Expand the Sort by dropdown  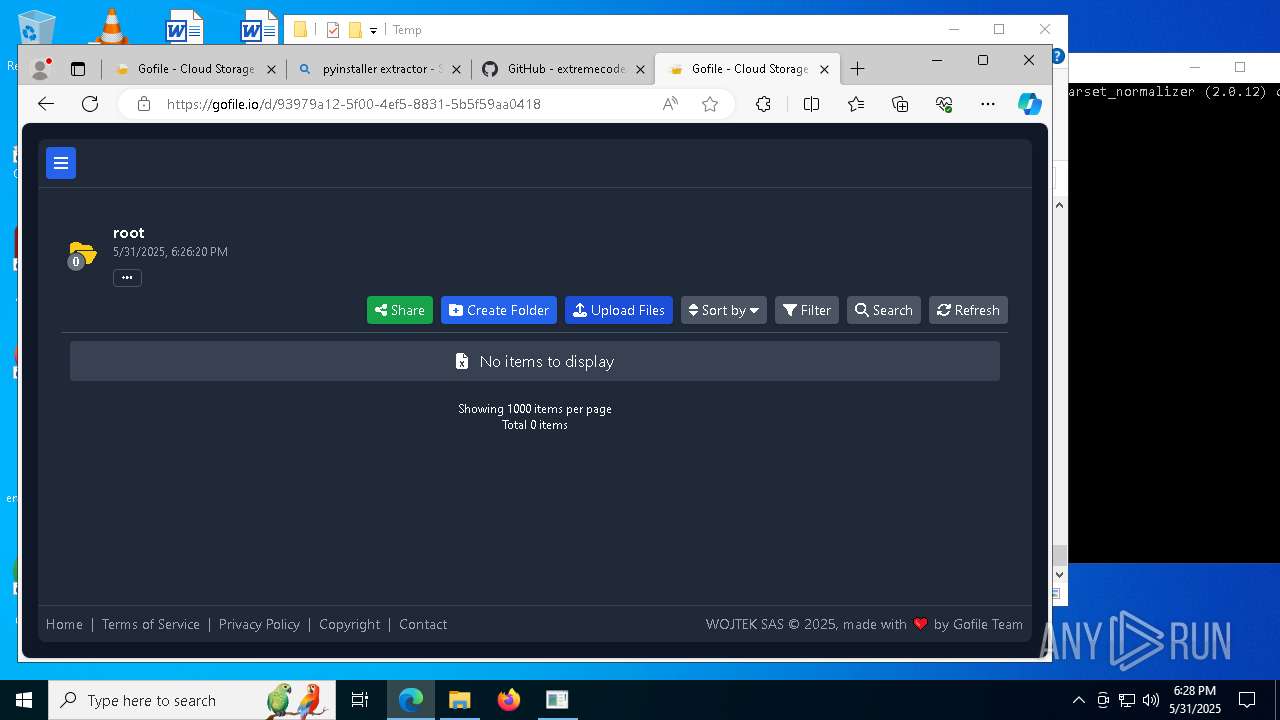point(724,310)
